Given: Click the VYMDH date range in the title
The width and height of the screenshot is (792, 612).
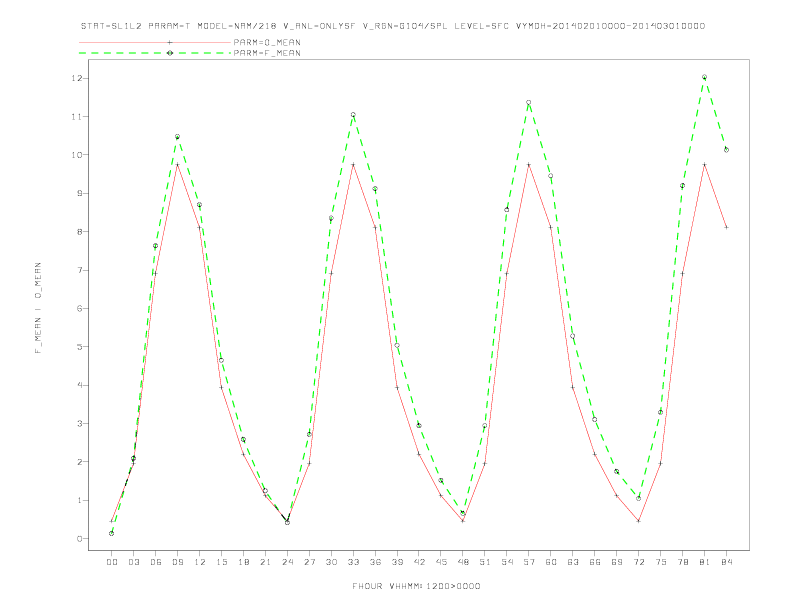Looking at the screenshot, I should (610, 26).
